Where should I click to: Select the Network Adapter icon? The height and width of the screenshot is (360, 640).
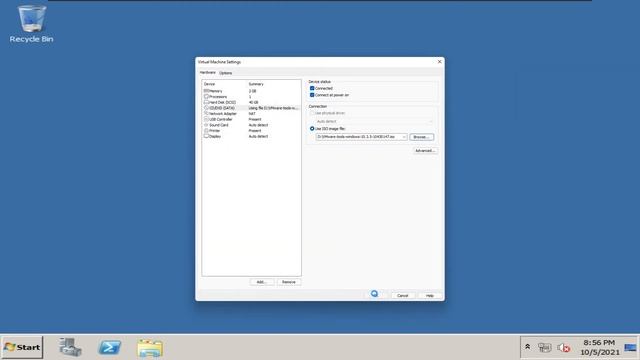point(206,113)
